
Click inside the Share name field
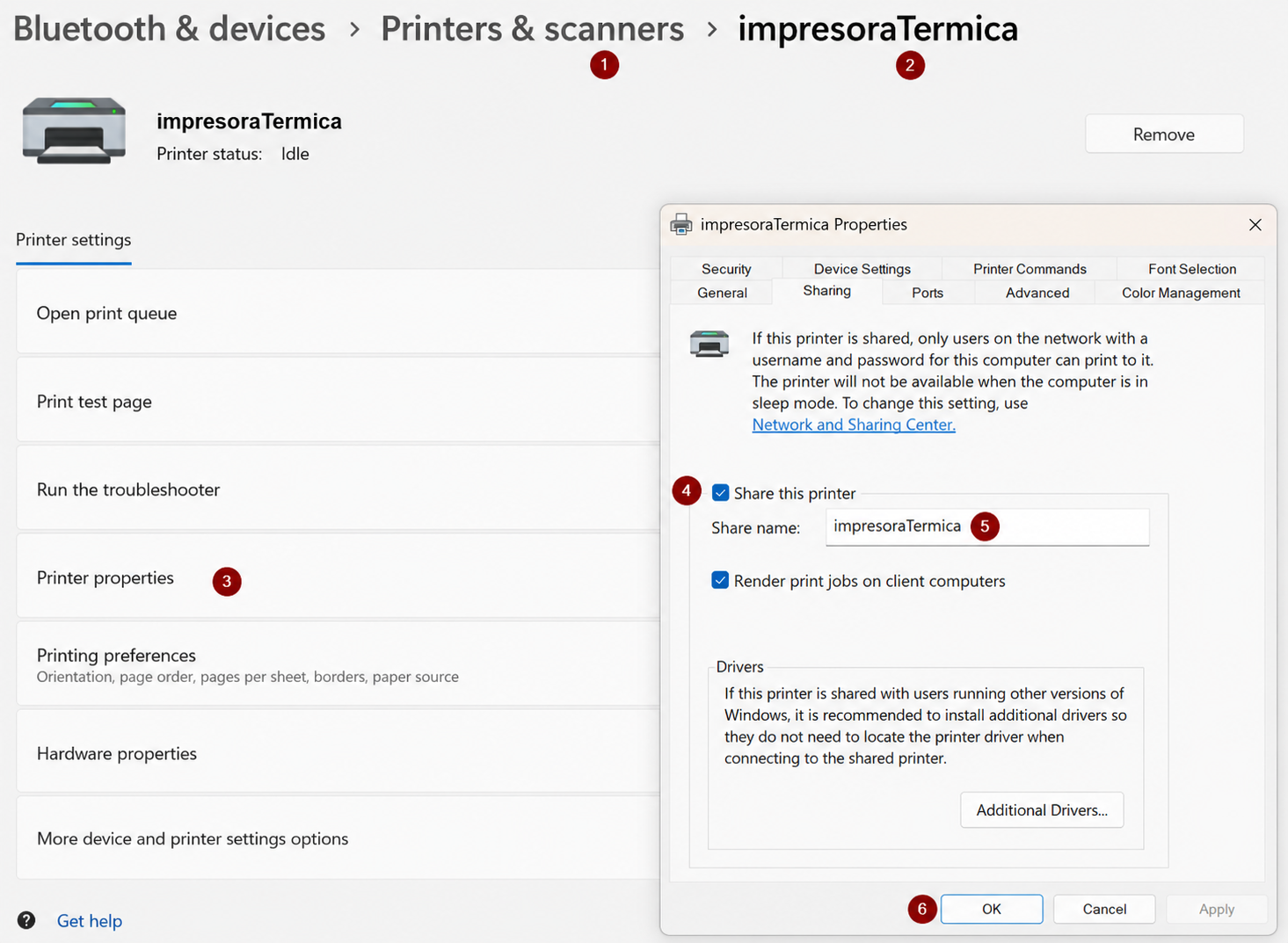[987, 527]
